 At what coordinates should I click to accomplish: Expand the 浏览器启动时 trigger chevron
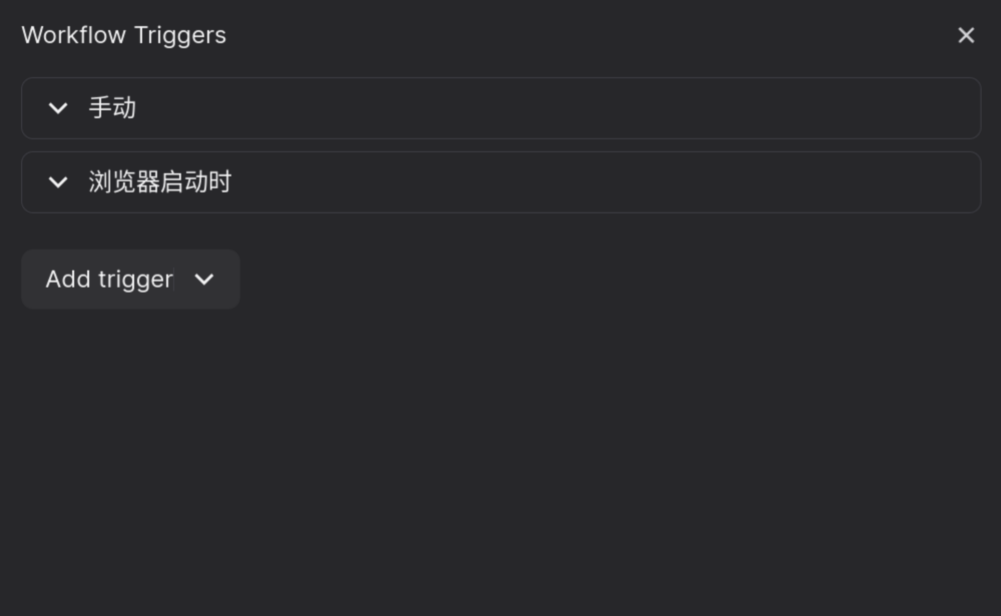58,183
